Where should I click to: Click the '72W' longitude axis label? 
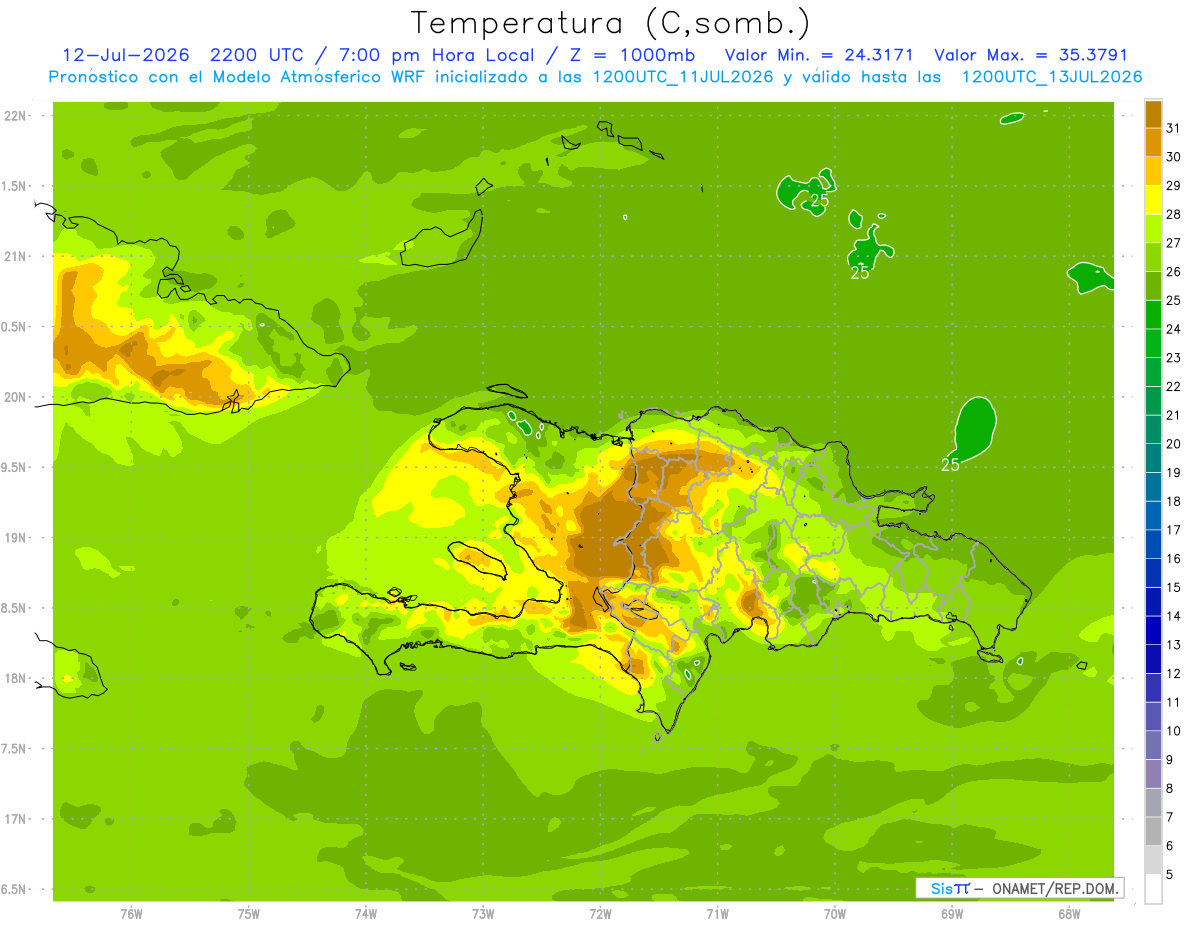pyautogui.click(x=600, y=913)
